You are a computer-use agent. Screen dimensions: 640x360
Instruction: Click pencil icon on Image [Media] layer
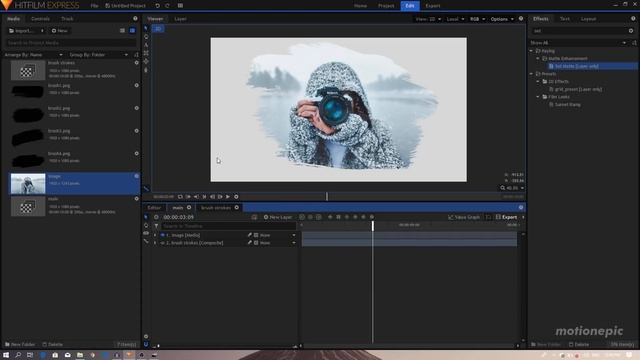coord(249,235)
